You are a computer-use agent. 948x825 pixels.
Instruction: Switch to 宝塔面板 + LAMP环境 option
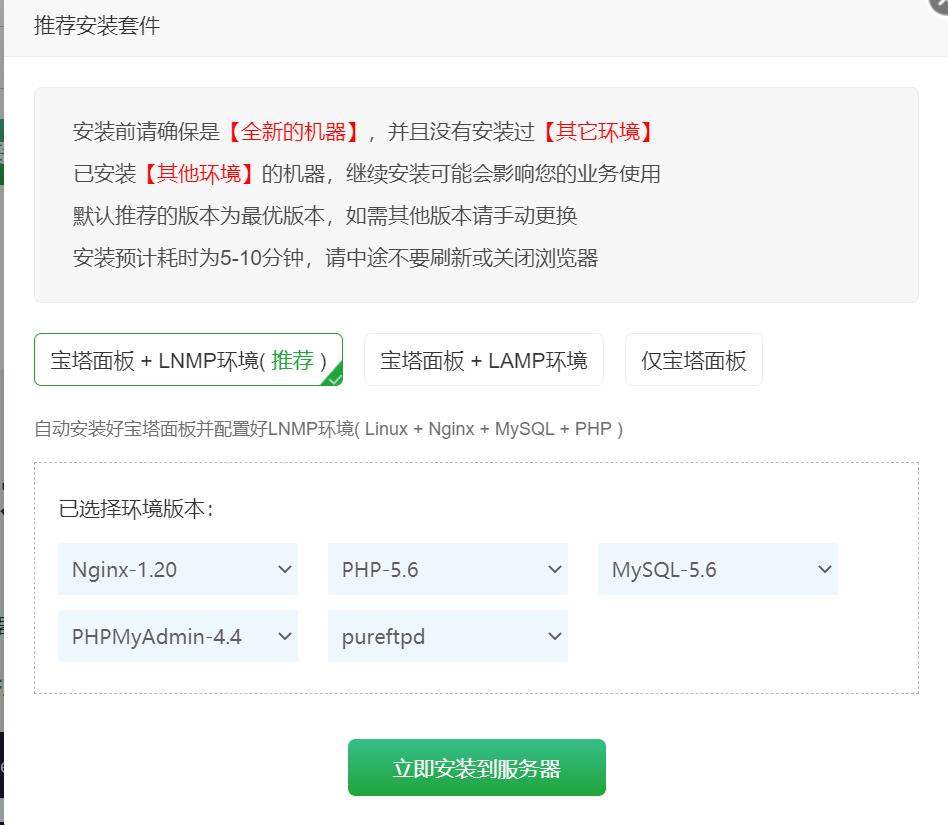click(484, 360)
